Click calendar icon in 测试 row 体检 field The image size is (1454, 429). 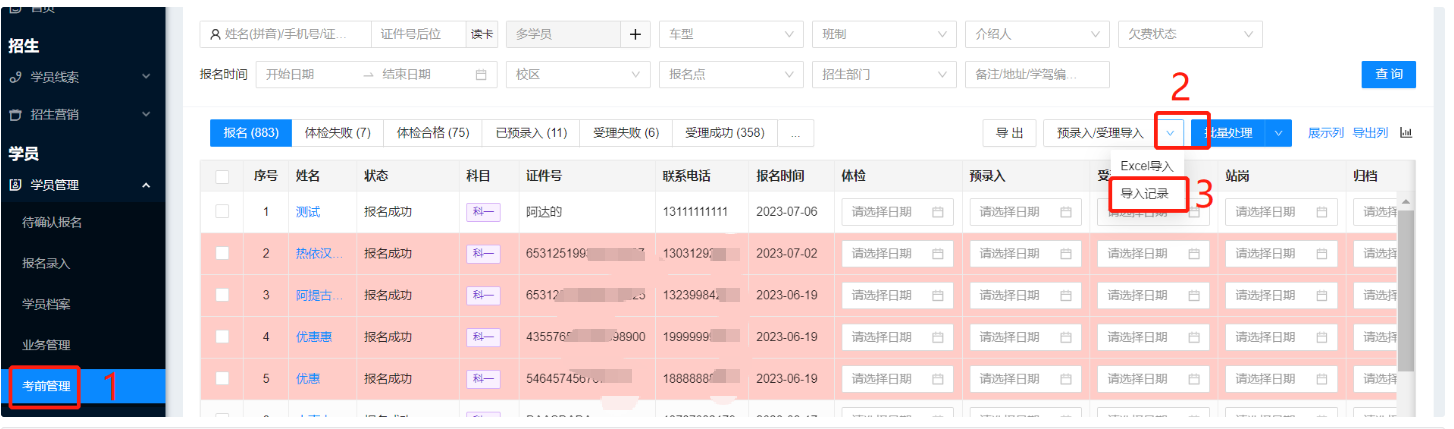[937, 212]
